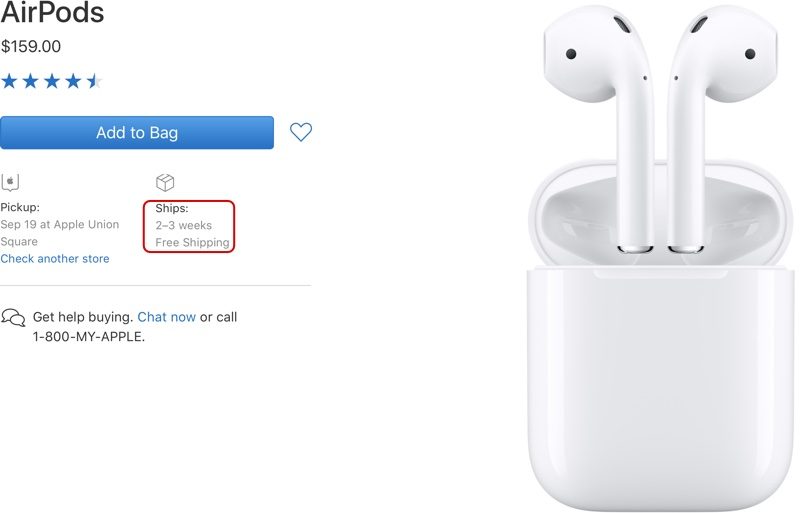The width and height of the screenshot is (800, 513).
Task: Click the Add to Bag button
Action: point(137,133)
